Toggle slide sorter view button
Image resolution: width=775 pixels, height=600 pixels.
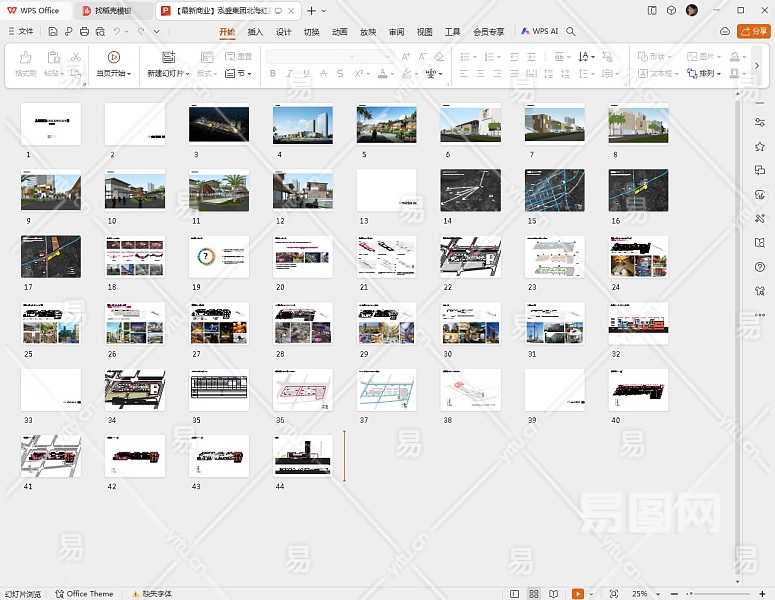(x=534, y=594)
